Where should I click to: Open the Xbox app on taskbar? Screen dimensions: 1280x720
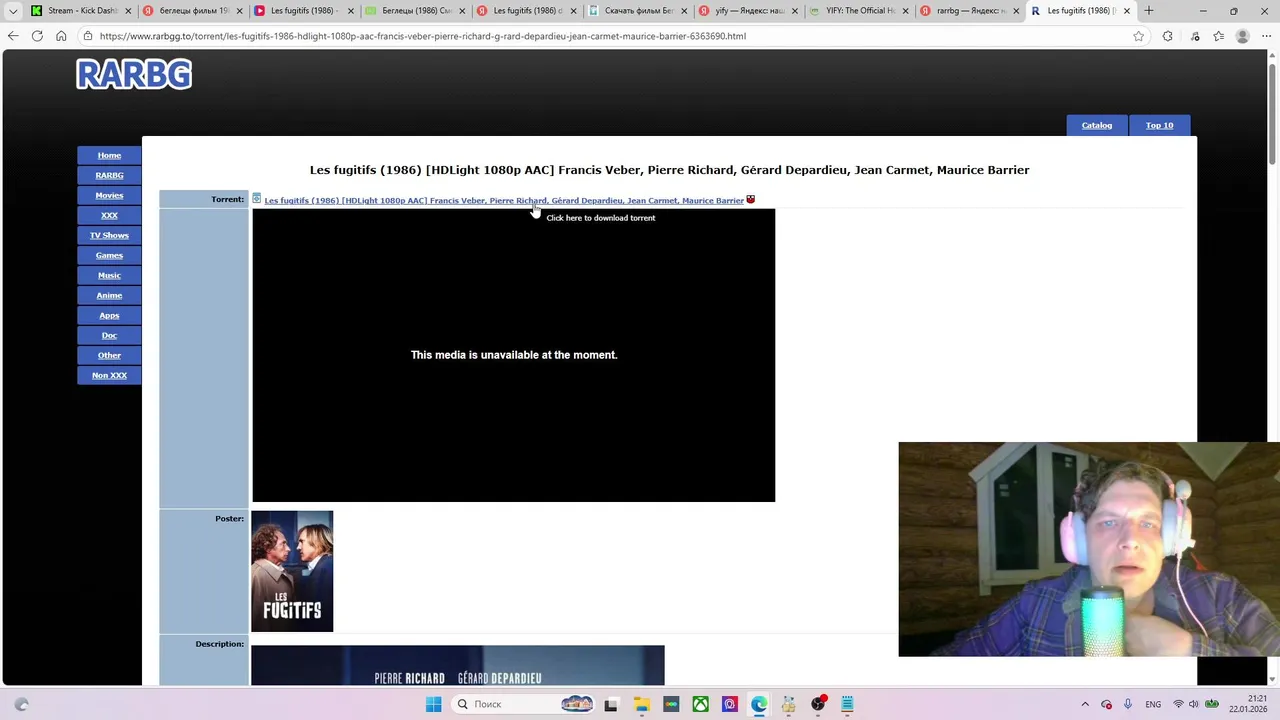[x=701, y=704]
